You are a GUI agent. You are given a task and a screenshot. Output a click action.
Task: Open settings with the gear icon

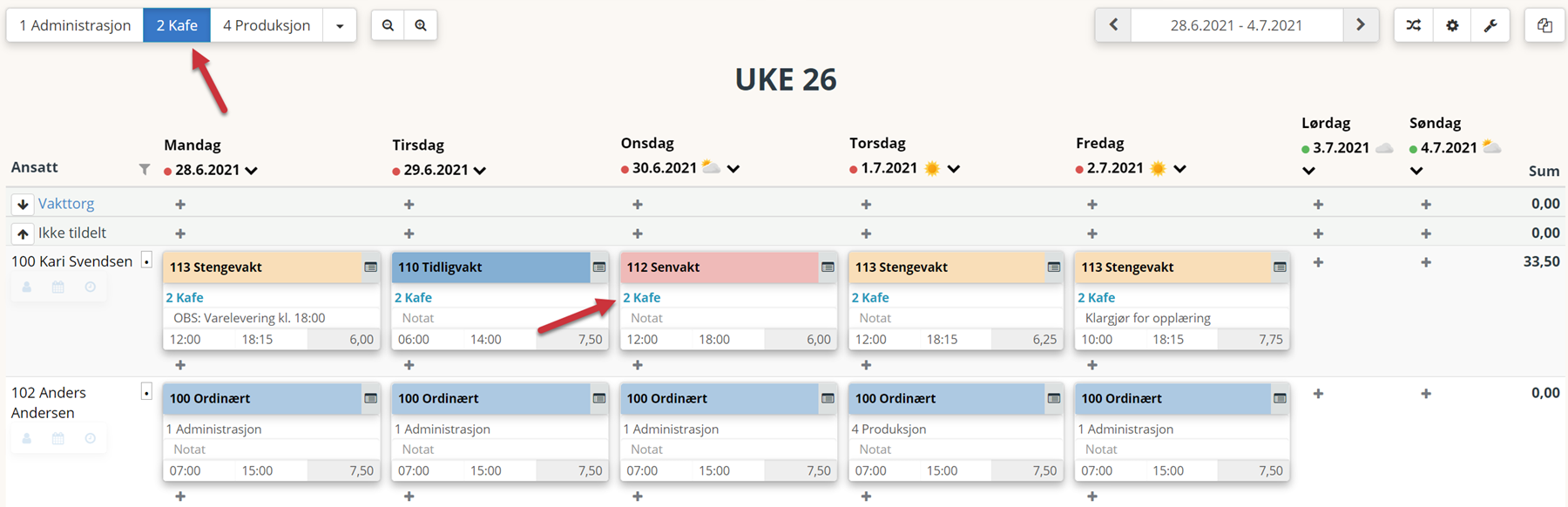point(1452,25)
